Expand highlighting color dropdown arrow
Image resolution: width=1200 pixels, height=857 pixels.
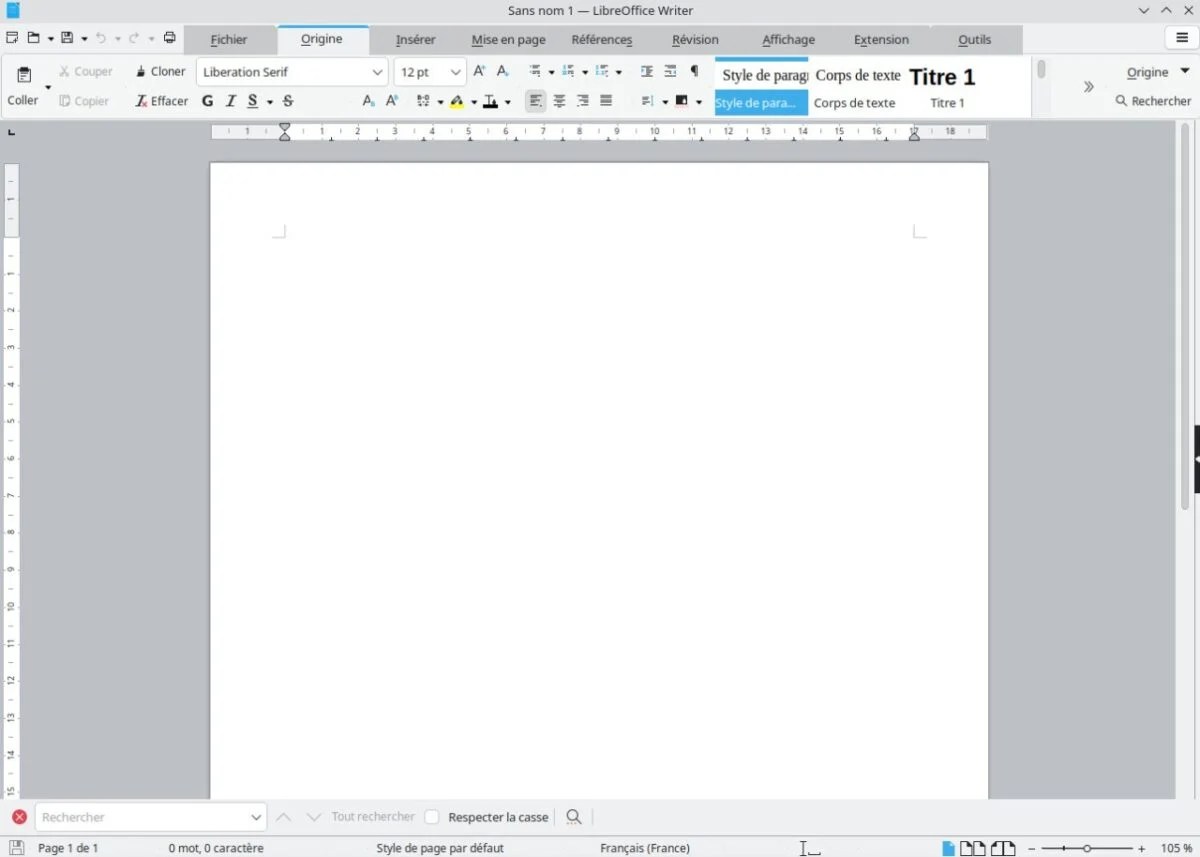pos(474,102)
